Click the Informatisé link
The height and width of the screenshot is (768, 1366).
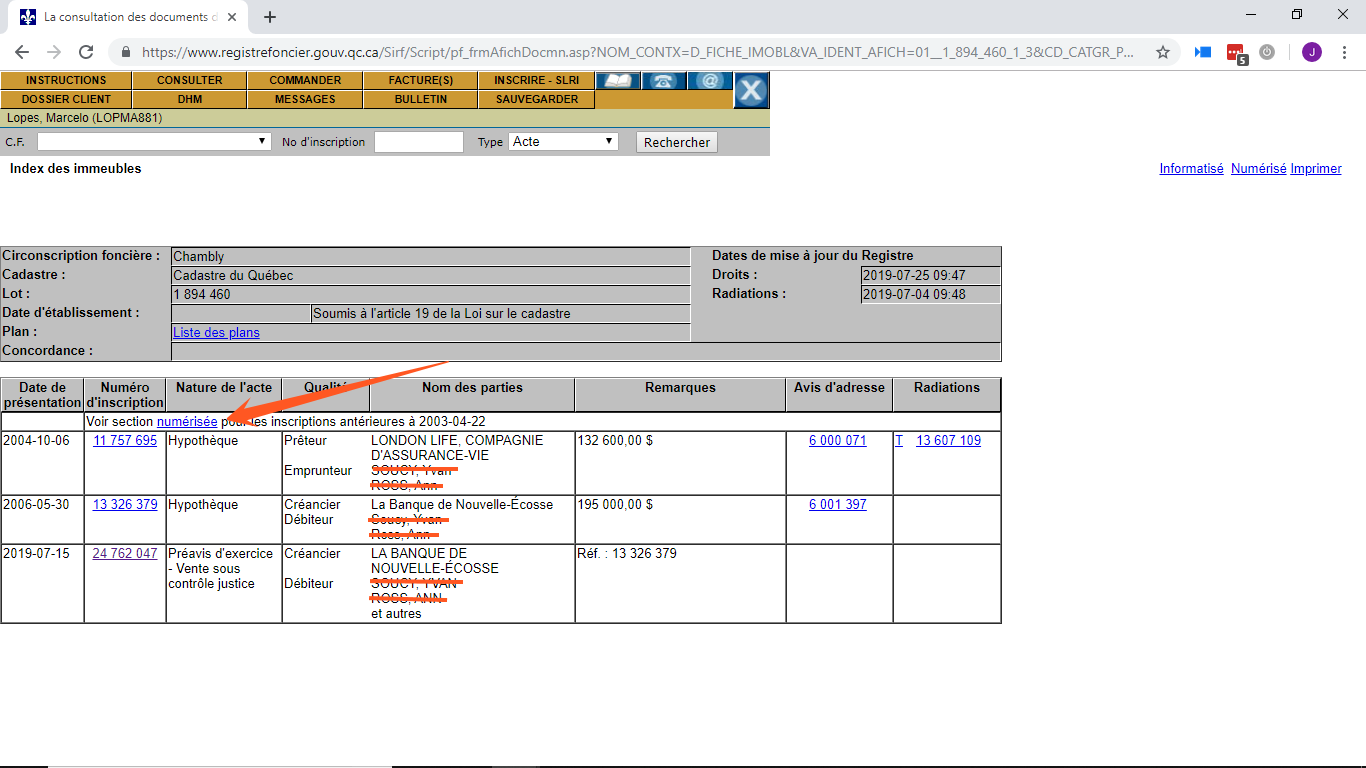pos(1191,169)
